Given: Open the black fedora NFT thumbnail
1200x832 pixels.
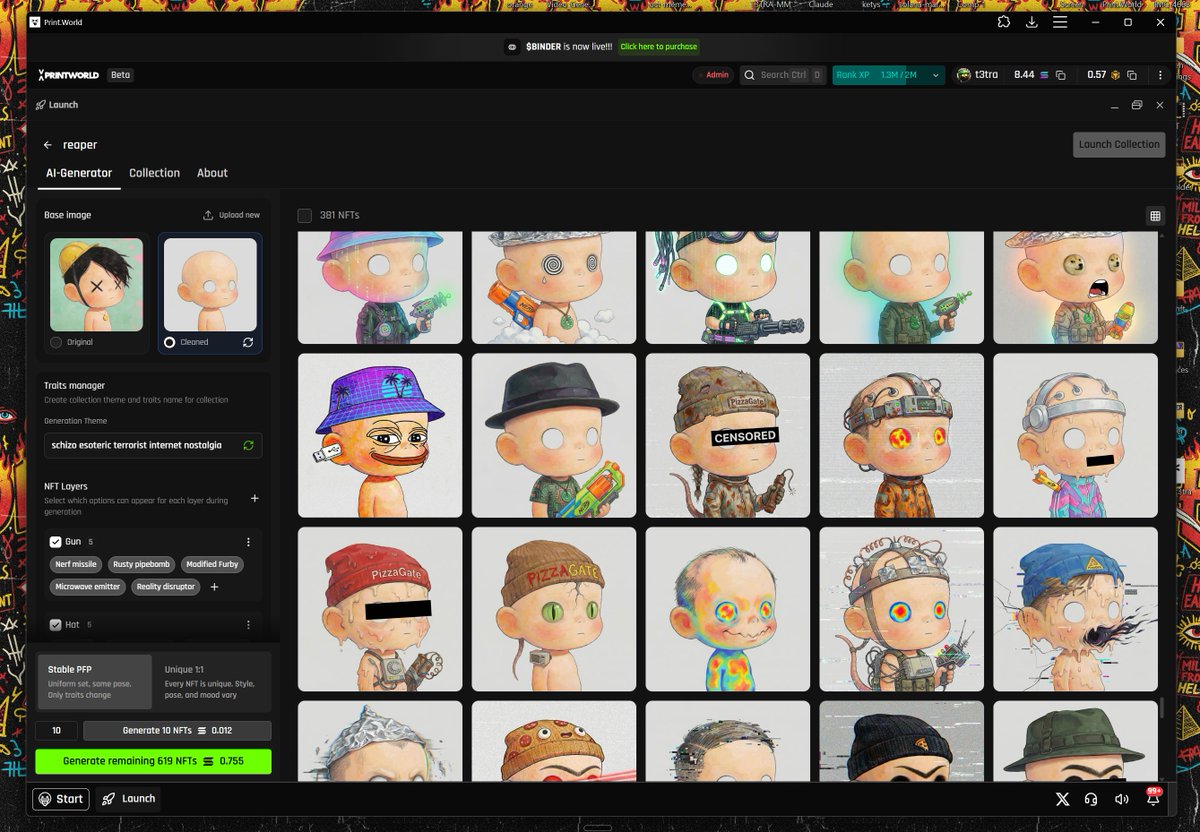Looking at the screenshot, I should [554, 435].
